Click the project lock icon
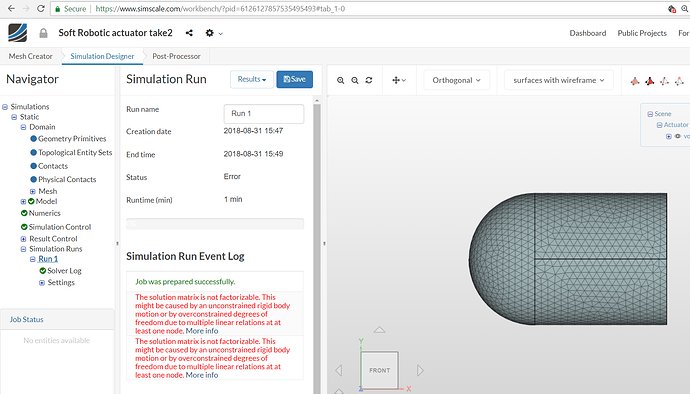 43,33
